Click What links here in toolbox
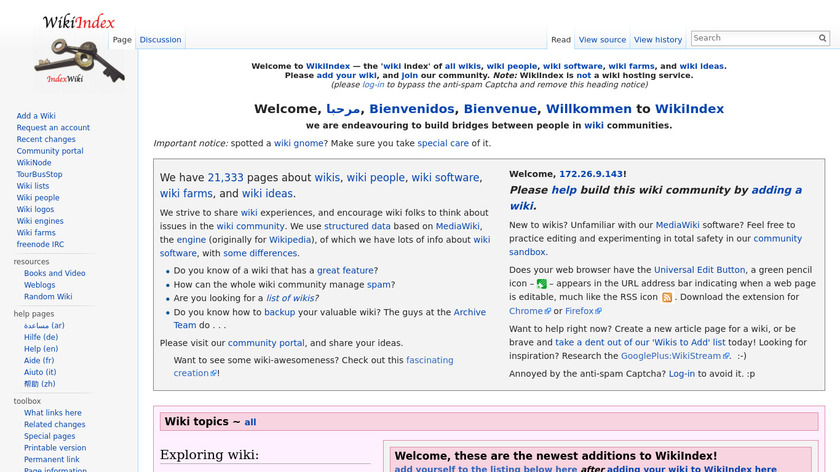 tap(52, 413)
